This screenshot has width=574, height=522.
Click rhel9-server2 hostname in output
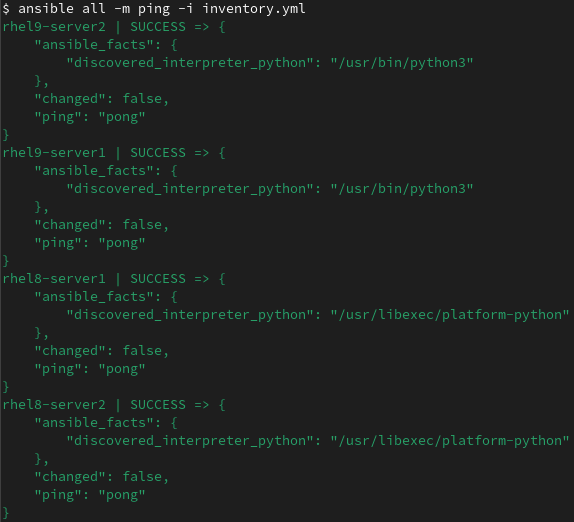[54, 27]
